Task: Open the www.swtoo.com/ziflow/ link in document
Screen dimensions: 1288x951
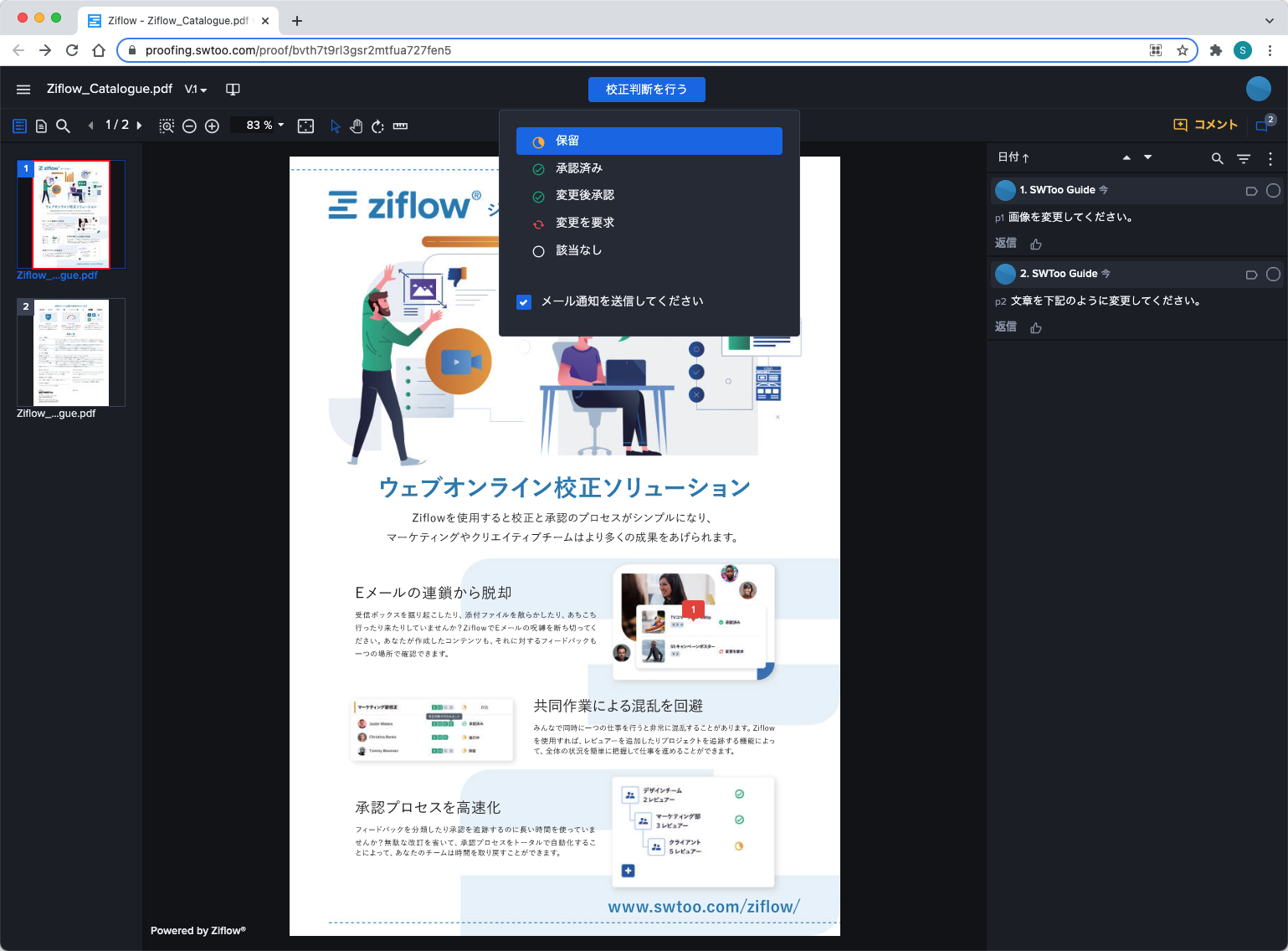Action: tap(704, 907)
